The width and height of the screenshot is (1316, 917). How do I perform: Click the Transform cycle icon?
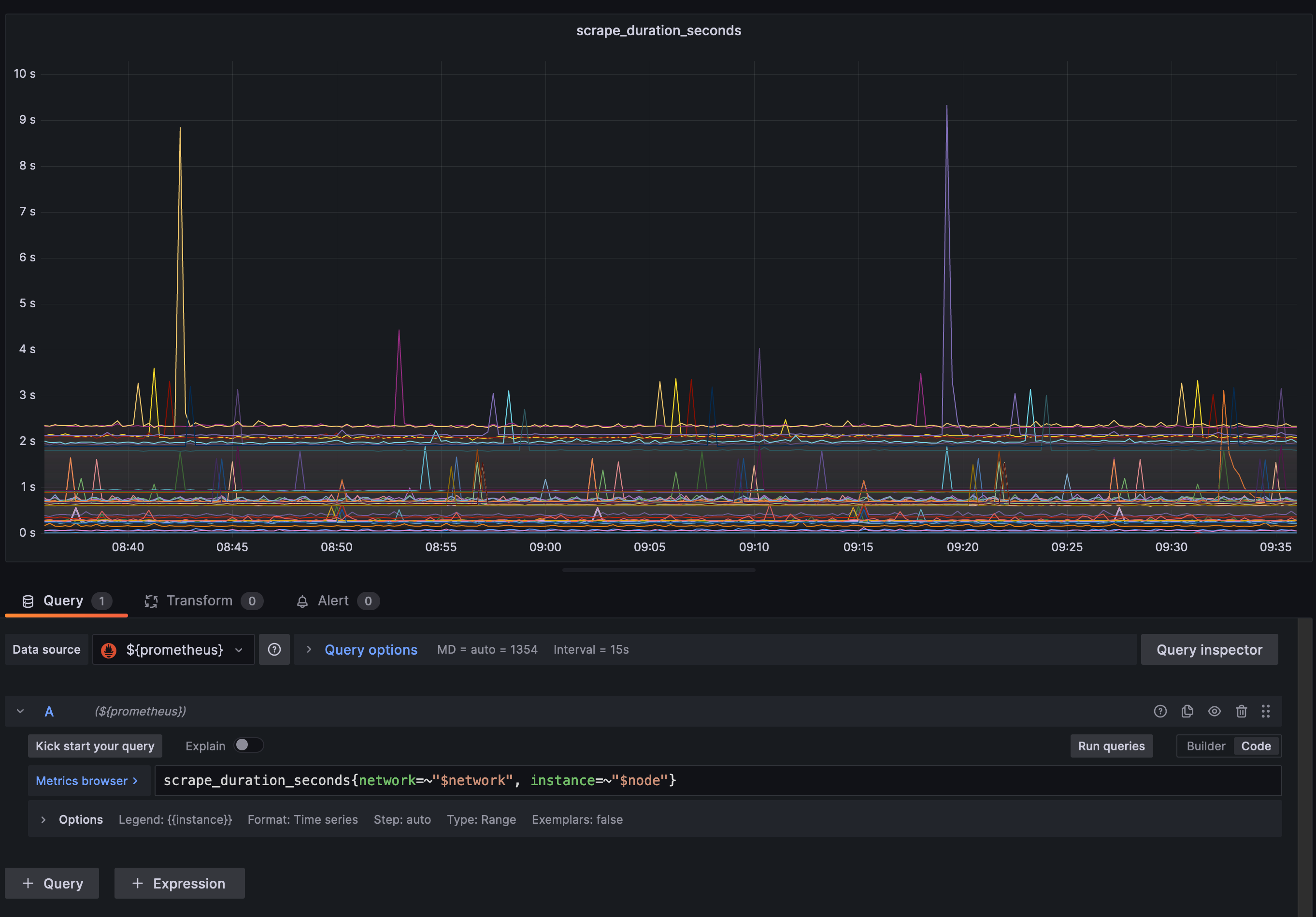point(151,601)
